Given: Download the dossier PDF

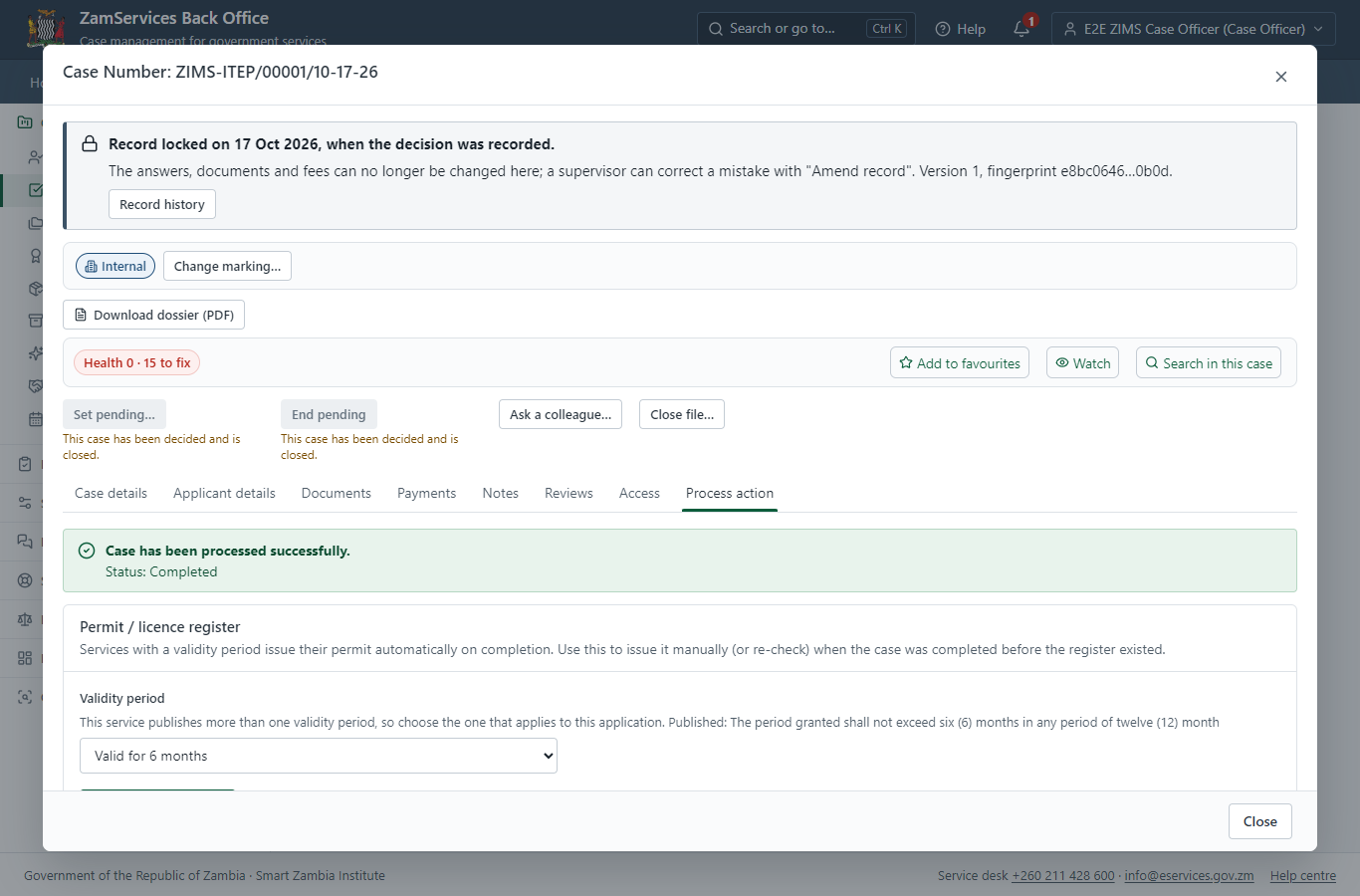Looking at the screenshot, I should tap(153, 315).
